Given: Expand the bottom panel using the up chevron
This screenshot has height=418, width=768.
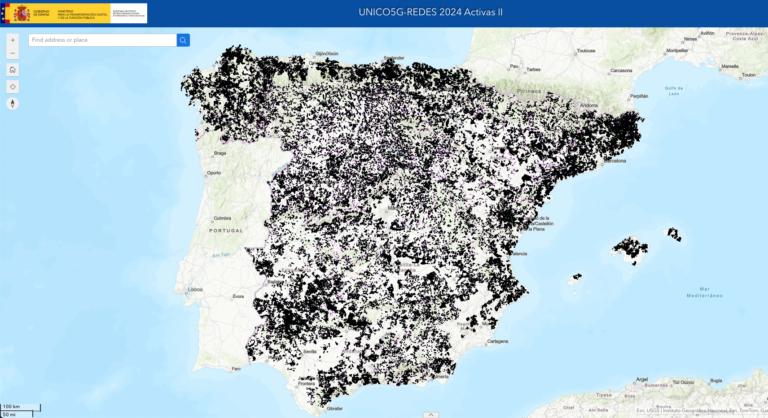Looking at the screenshot, I should [x=431, y=415].
